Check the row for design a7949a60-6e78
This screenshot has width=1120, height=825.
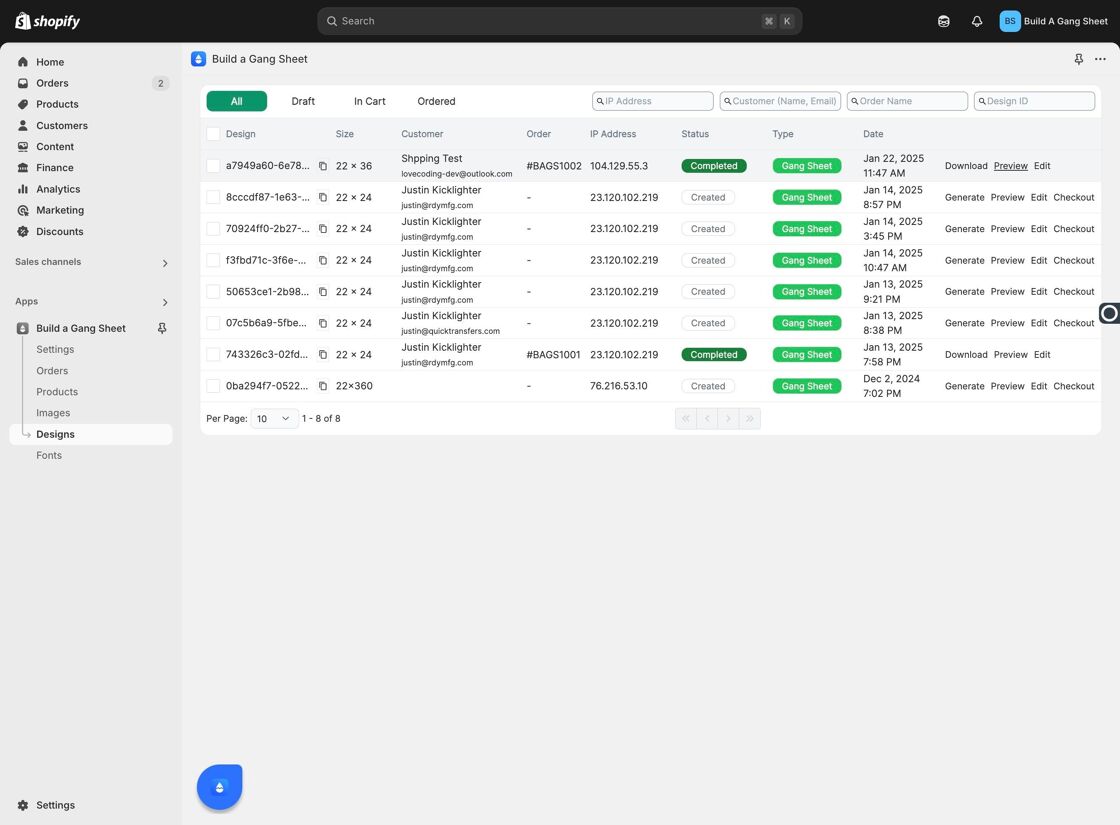point(213,166)
